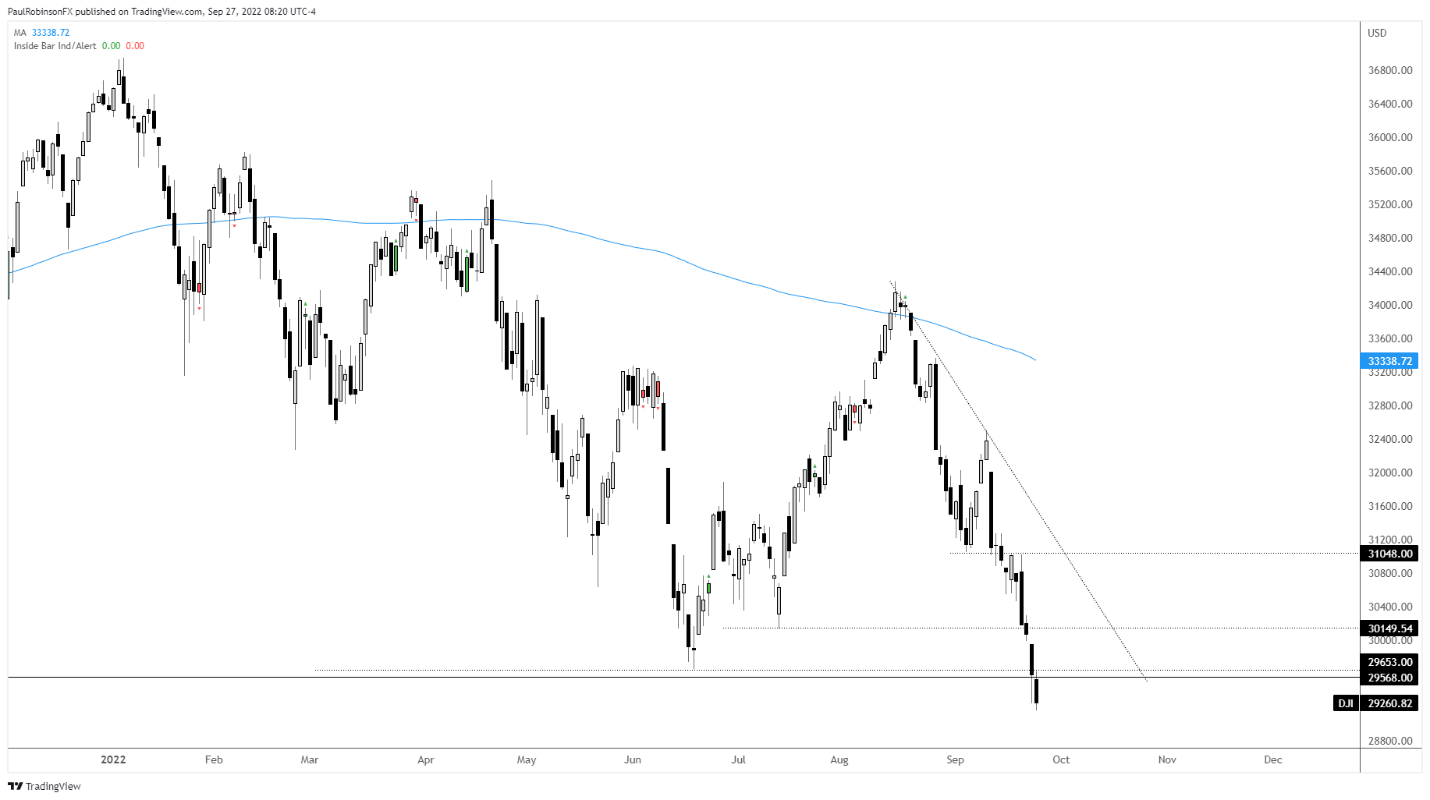Click the May label on the time axis
This screenshot has height=800, width=1430.
pos(529,760)
